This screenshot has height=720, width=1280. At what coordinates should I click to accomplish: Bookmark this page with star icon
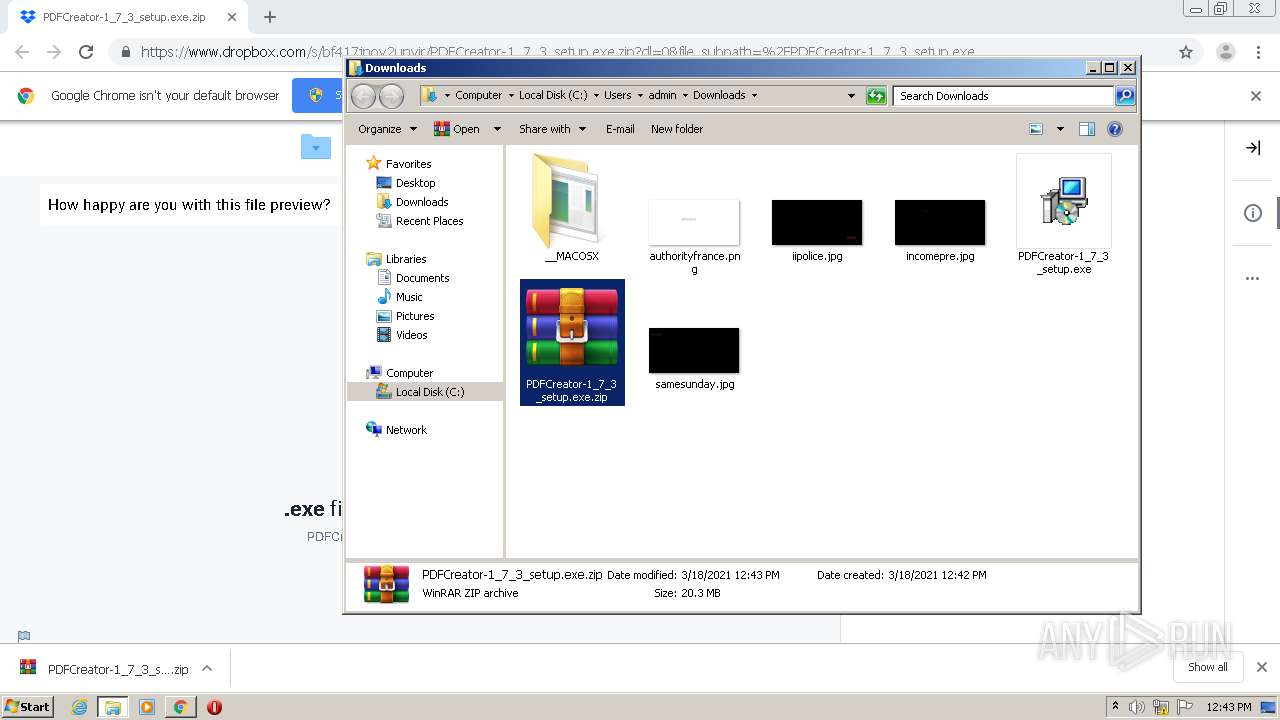coord(1186,52)
